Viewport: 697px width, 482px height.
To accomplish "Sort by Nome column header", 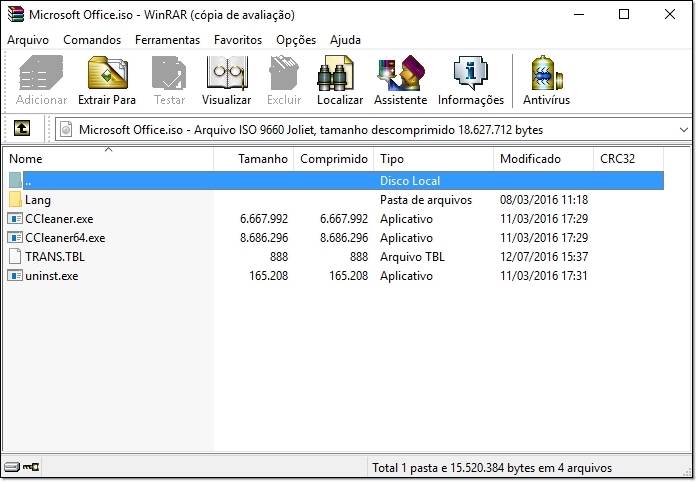I will [x=108, y=159].
